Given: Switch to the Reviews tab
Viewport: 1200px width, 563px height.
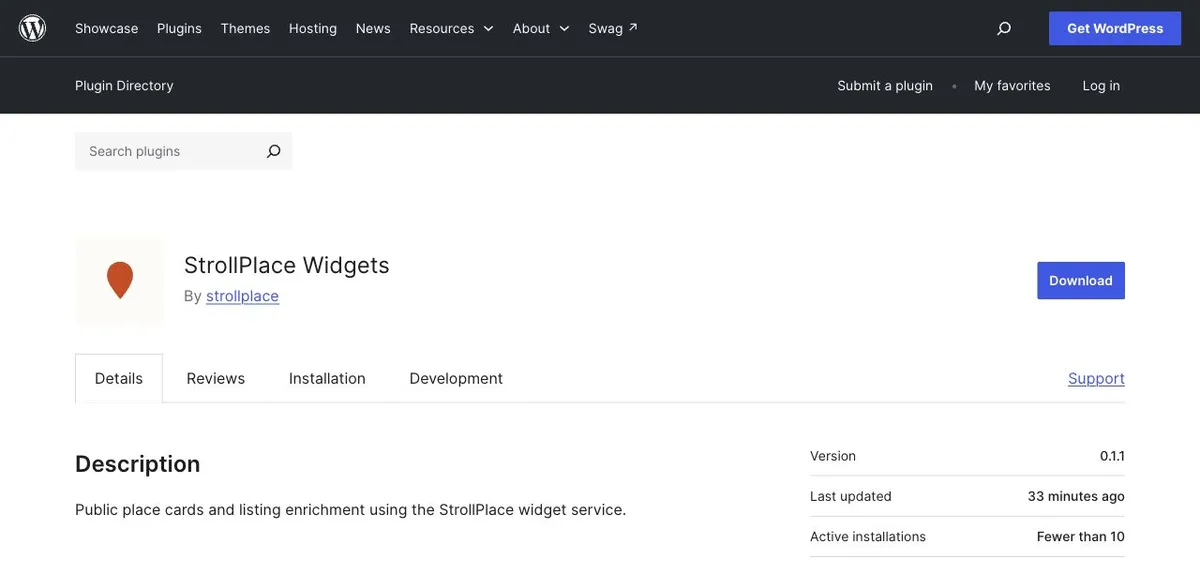Looking at the screenshot, I should tap(216, 378).
